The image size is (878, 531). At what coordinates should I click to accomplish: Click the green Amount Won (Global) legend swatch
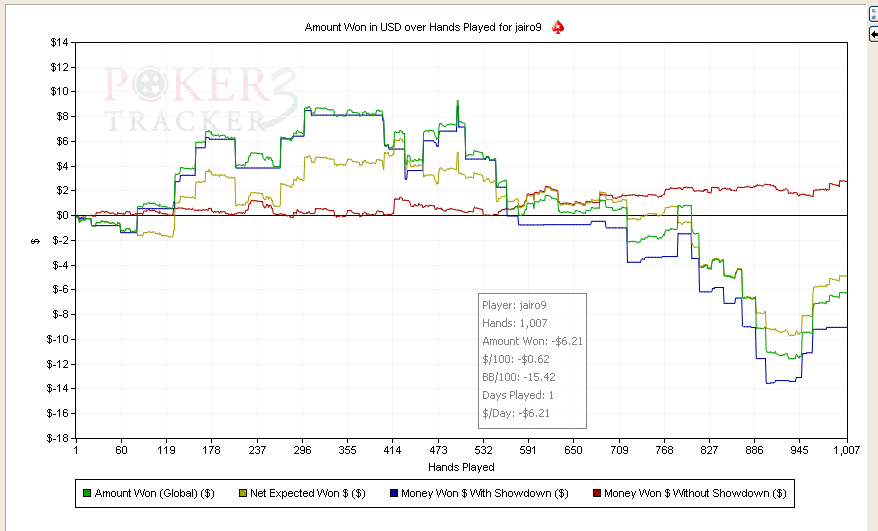pos(87,493)
